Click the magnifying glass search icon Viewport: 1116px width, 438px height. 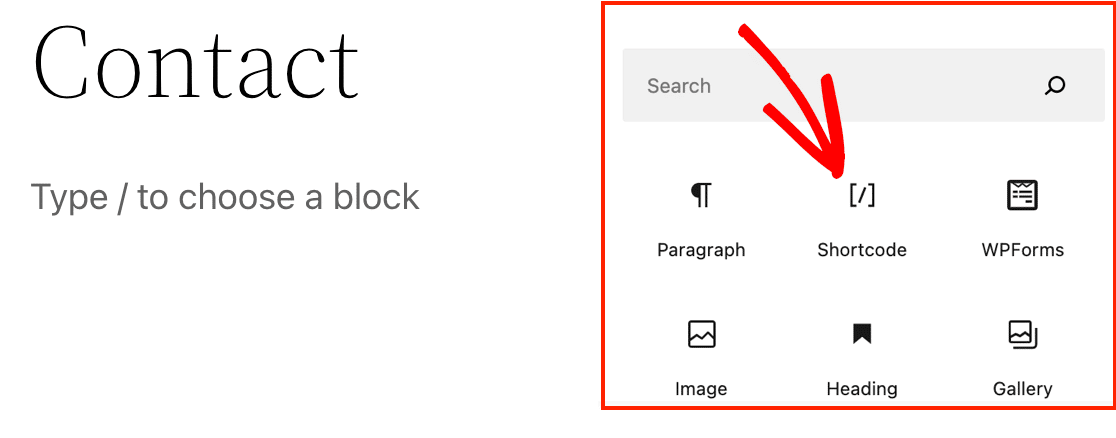[1054, 86]
